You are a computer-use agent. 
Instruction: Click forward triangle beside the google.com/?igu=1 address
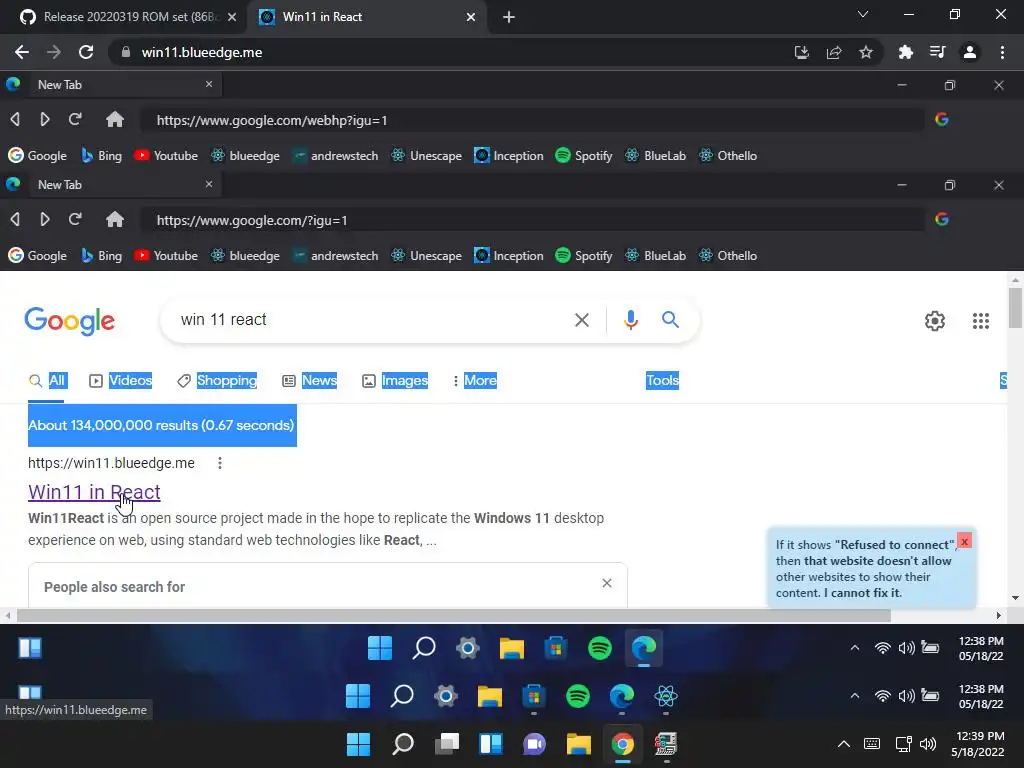pyautogui.click(x=44, y=219)
